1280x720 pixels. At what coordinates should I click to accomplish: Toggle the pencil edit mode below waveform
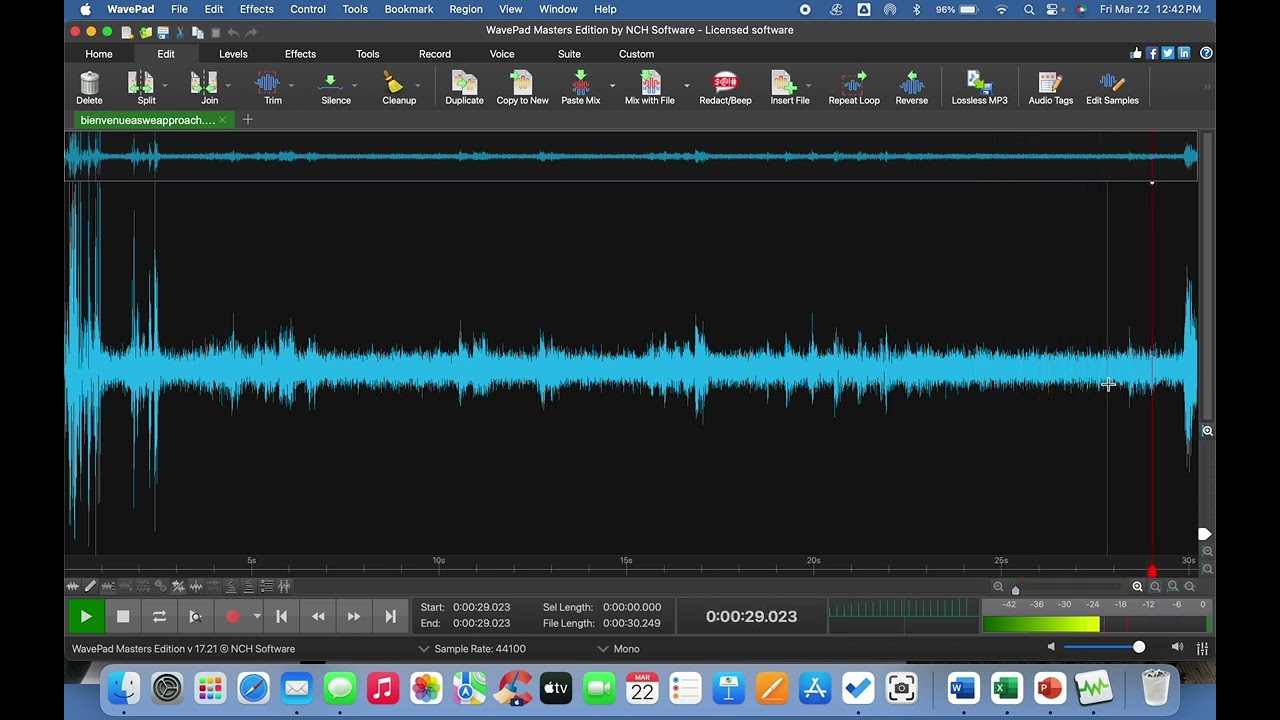[90, 586]
